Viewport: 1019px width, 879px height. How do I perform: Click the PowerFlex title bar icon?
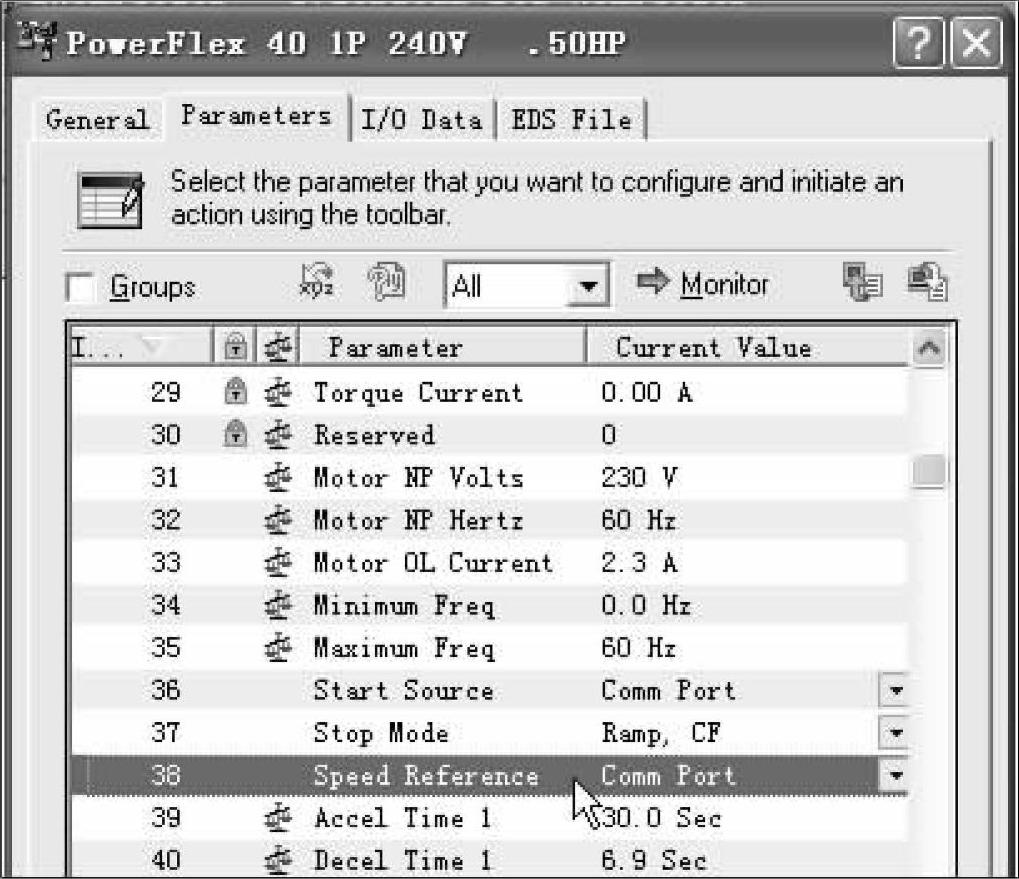point(37,40)
